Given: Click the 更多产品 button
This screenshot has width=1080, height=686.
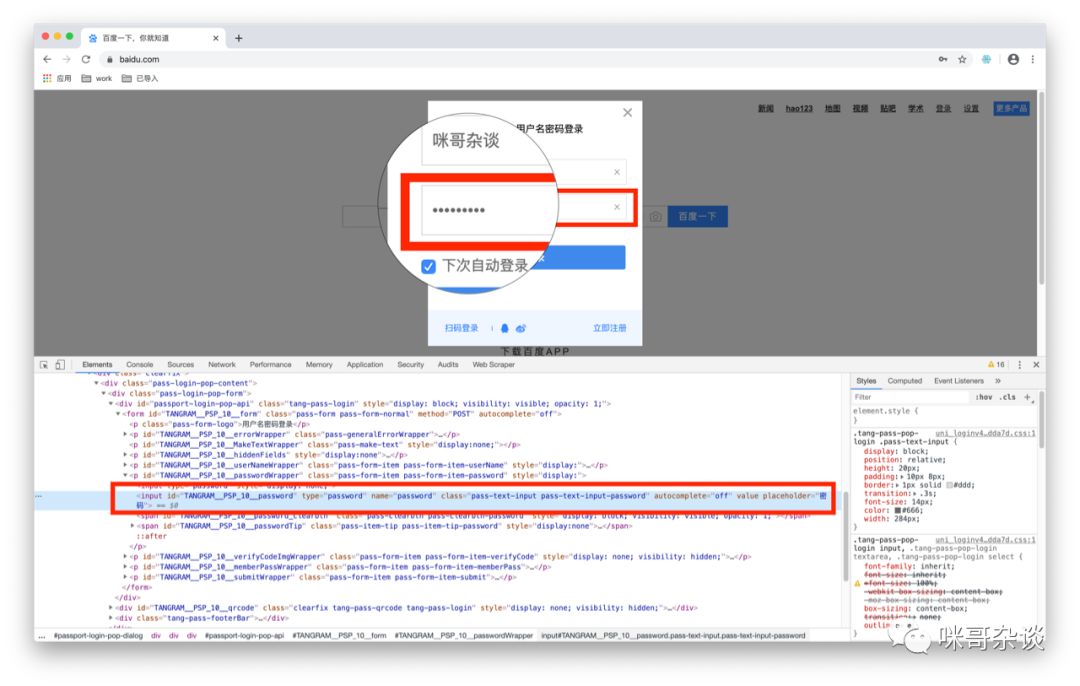Looking at the screenshot, I should [x=1011, y=109].
